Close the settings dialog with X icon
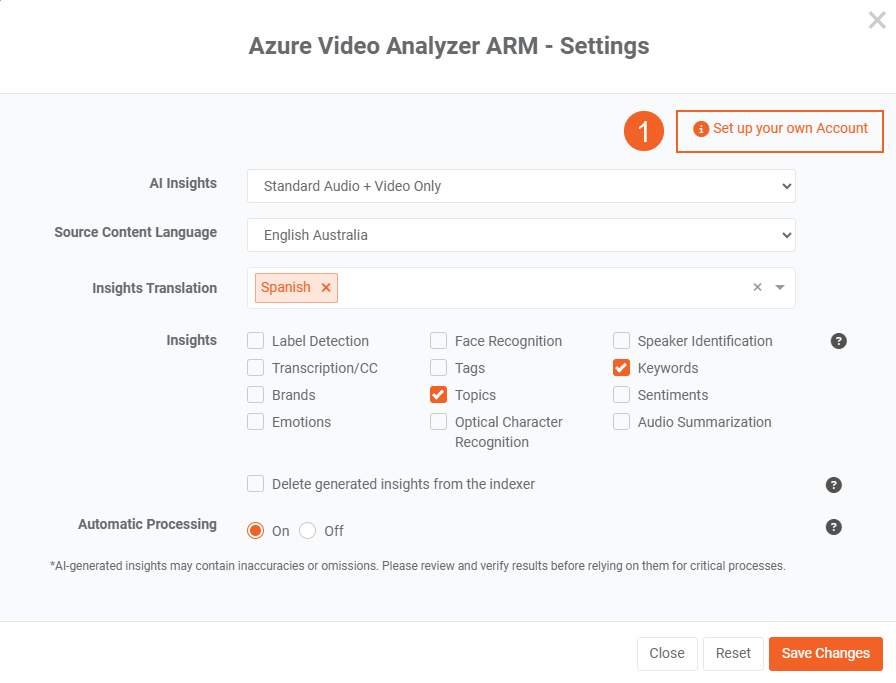Image resolution: width=896 pixels, height=683 pixels. pos(877,21)
